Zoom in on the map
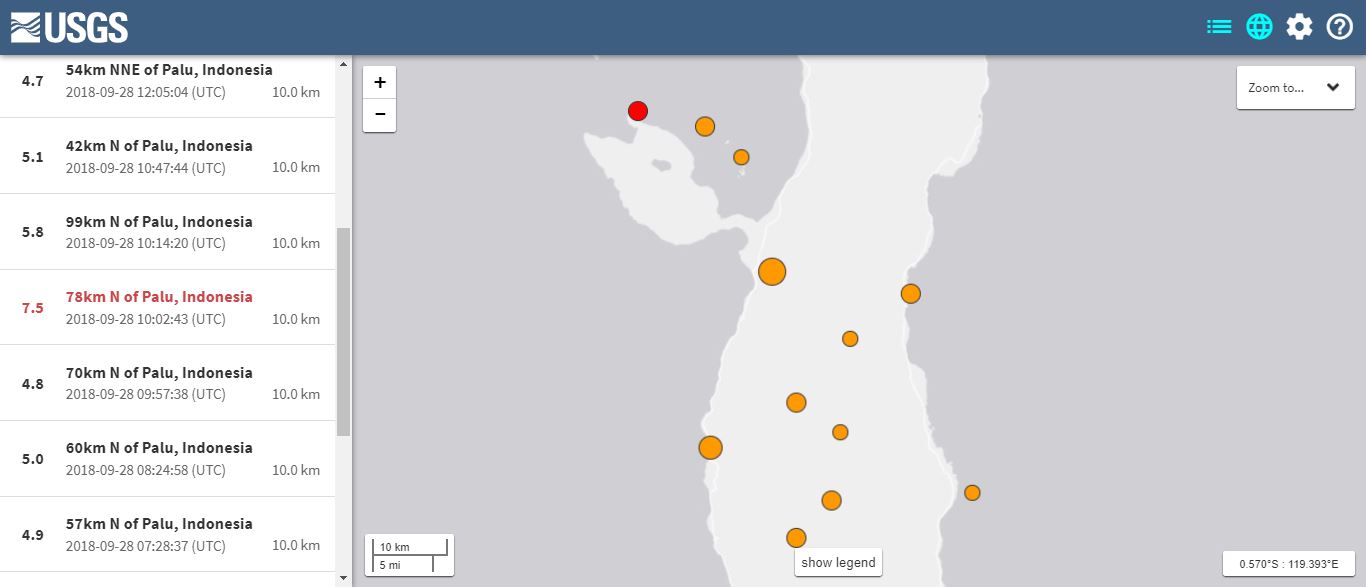The image size is (1366, 587). [x=380, y=83]
